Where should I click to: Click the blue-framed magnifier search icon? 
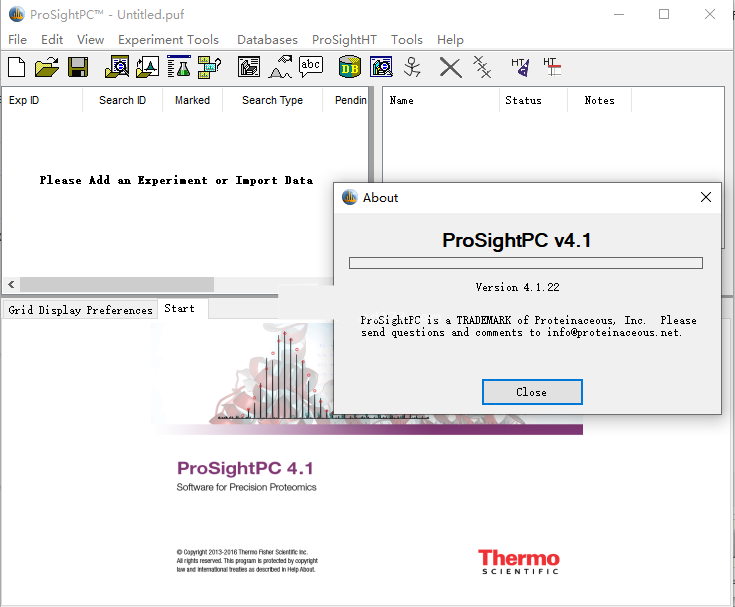pos(381,67)
